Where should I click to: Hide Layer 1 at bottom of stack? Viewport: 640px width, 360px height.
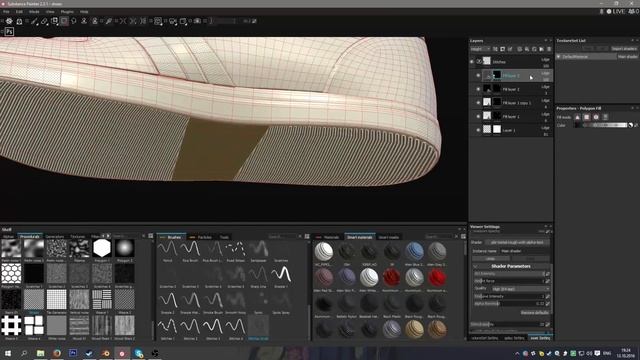(x=478, y=130)
